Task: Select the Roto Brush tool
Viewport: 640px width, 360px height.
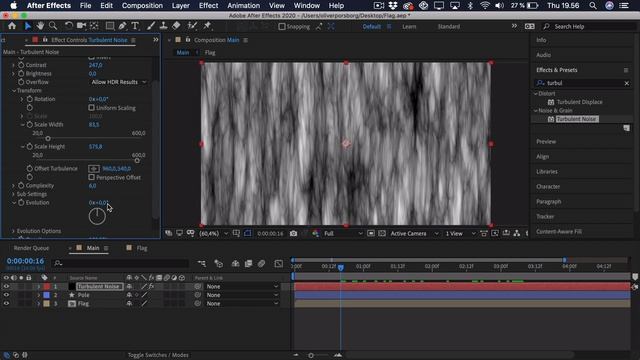Action: click(192, 26)
